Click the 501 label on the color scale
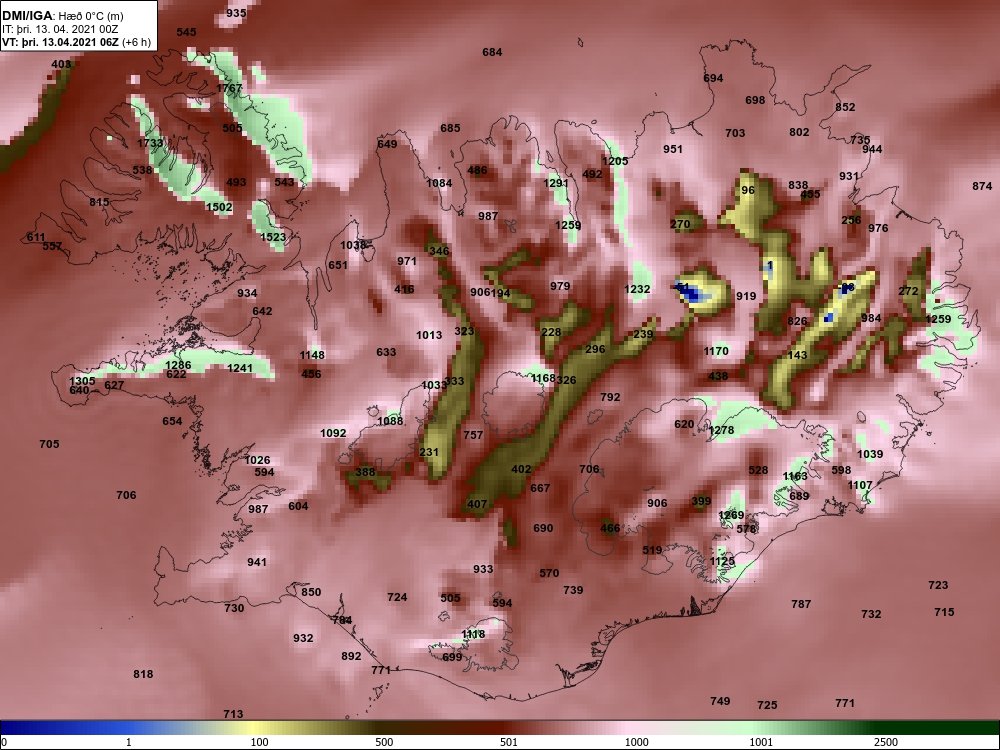This screenshot has width=1000, height=750. pyautogui.click(x=509, y=742)
